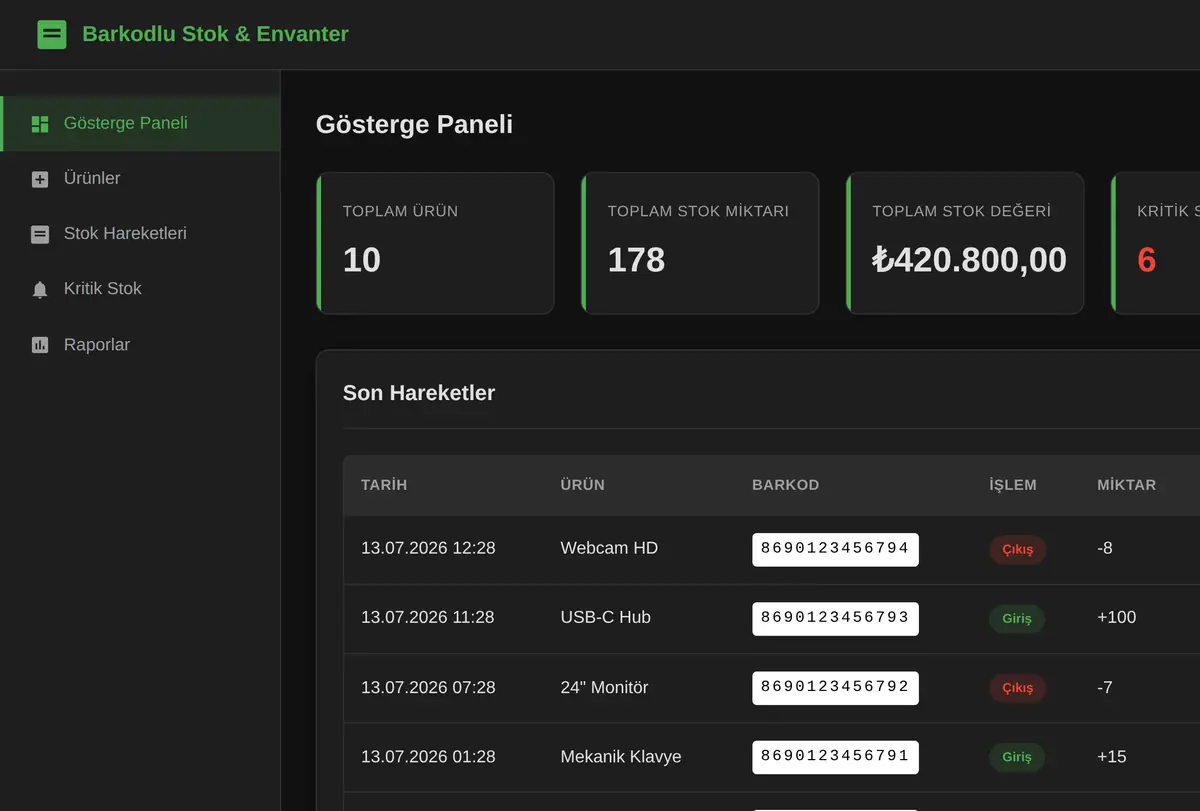Click the Giriş badge in USB-C Hub row
Viewport: 1200px width, 811px height.
click(1017, 619)
